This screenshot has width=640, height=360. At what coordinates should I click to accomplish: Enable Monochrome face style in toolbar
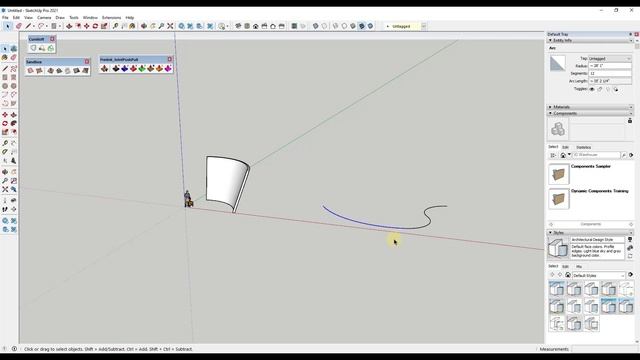pyautogui.click(x=370, y=26)
